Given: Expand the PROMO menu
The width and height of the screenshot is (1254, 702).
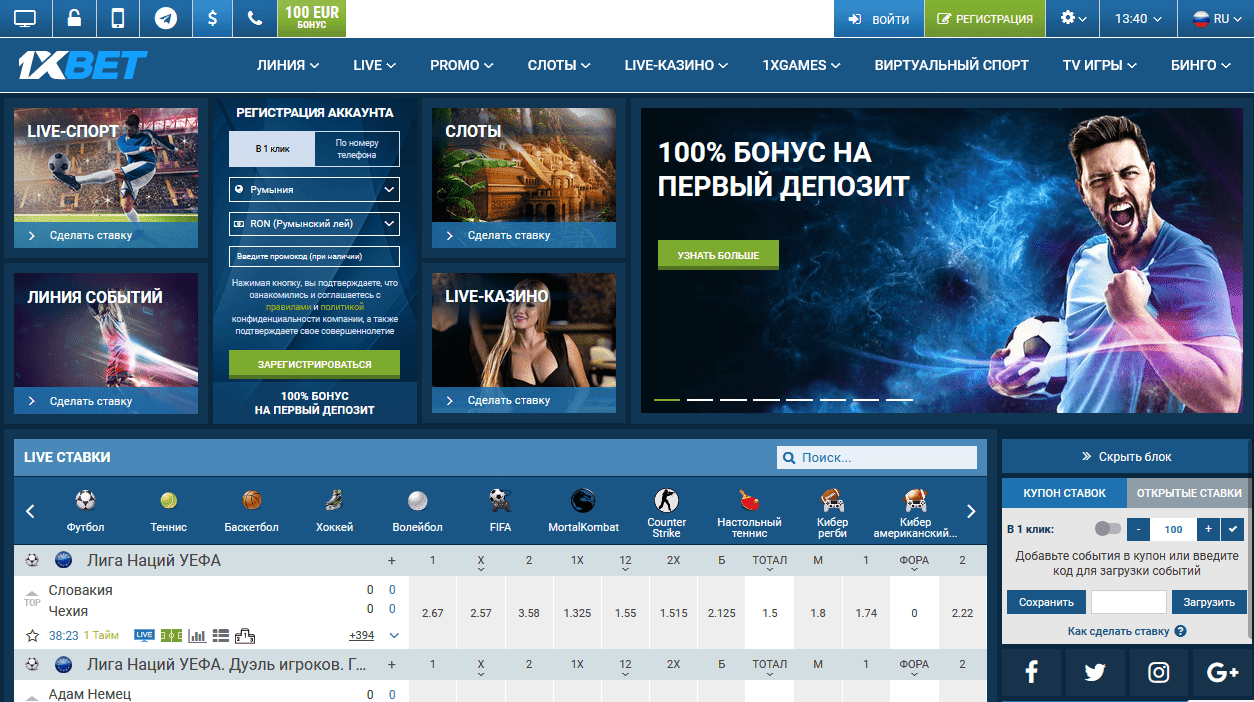Looking at the screenshot, I should [x=461, y=65].
